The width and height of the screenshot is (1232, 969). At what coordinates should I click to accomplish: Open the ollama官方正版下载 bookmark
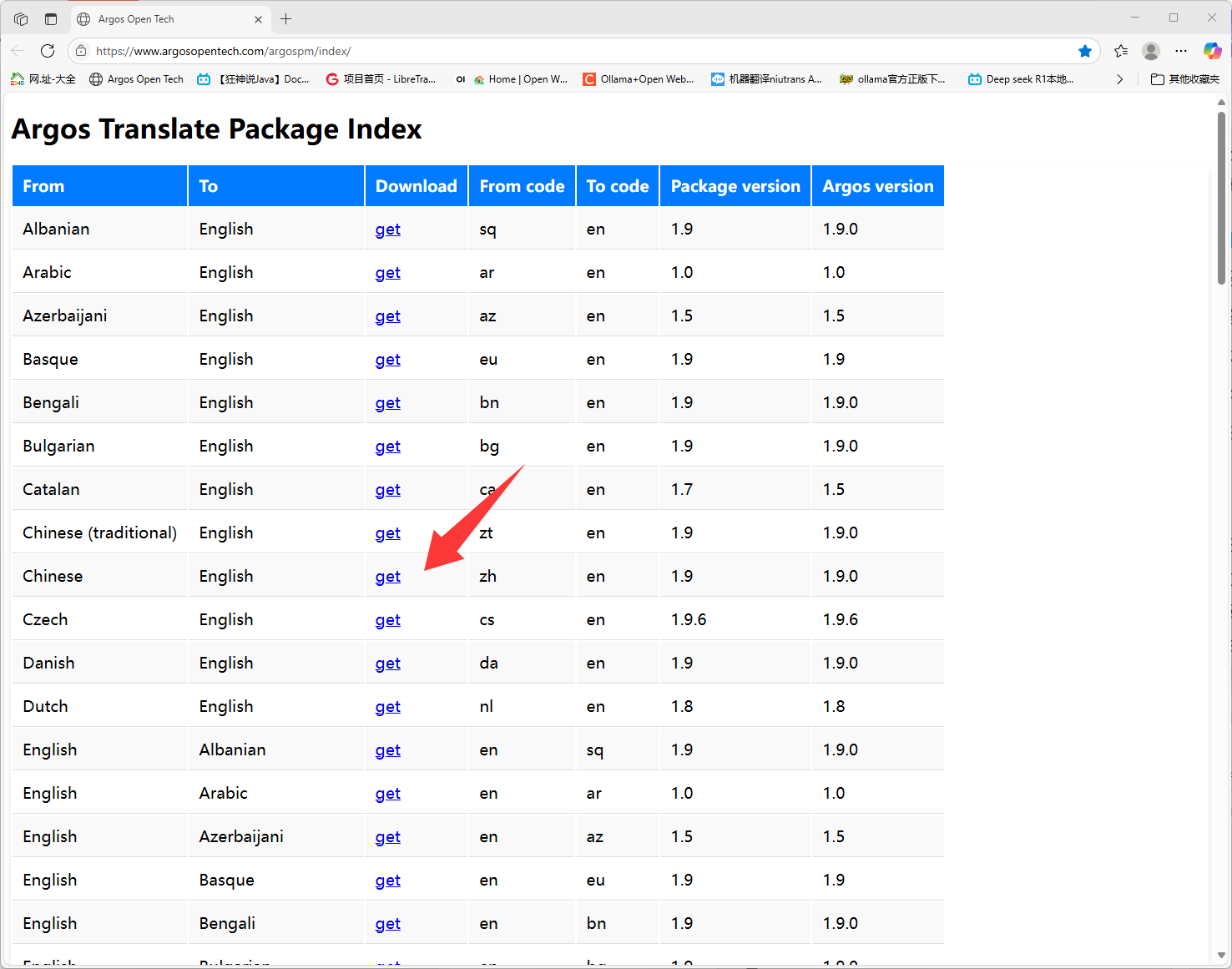pos(892,79)
